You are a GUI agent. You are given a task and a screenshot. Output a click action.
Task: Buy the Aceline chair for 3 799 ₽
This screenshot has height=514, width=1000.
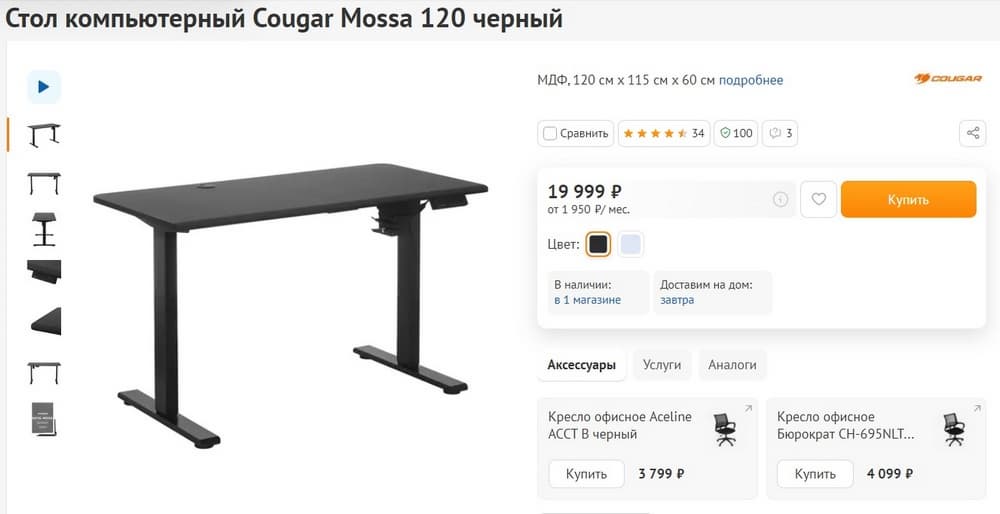click(x=587, y=474)
